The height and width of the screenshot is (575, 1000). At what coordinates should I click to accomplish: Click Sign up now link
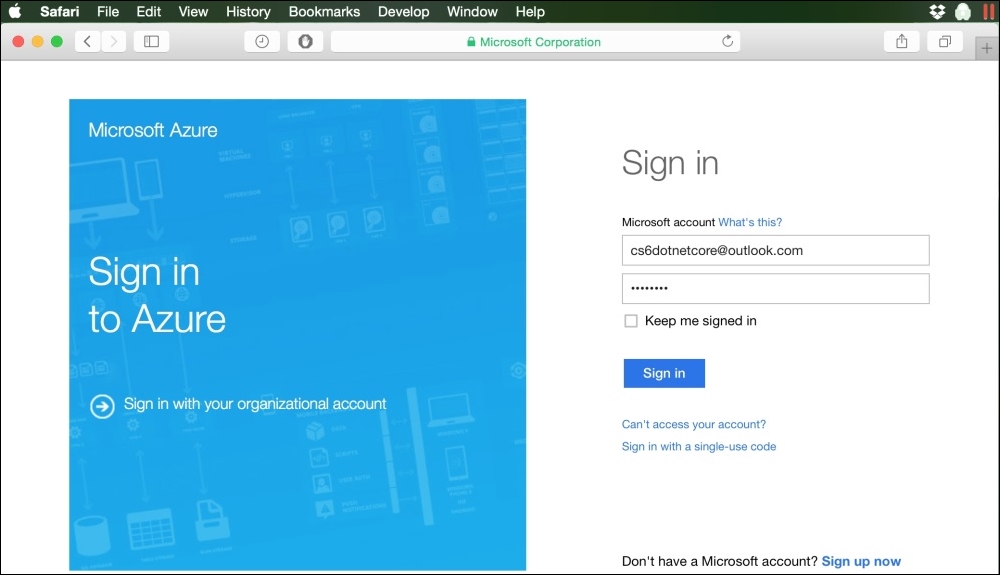[x=861, y=562]
